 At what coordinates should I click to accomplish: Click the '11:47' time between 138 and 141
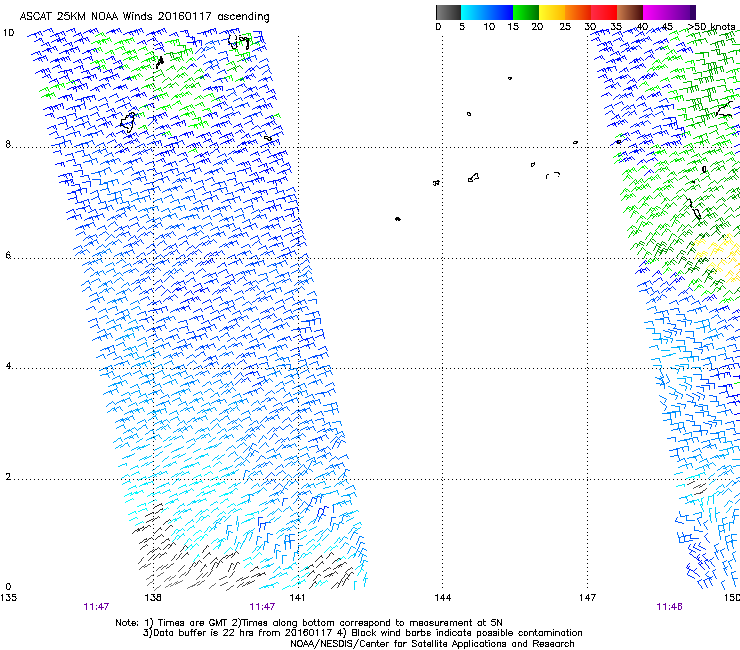[262, 607]
